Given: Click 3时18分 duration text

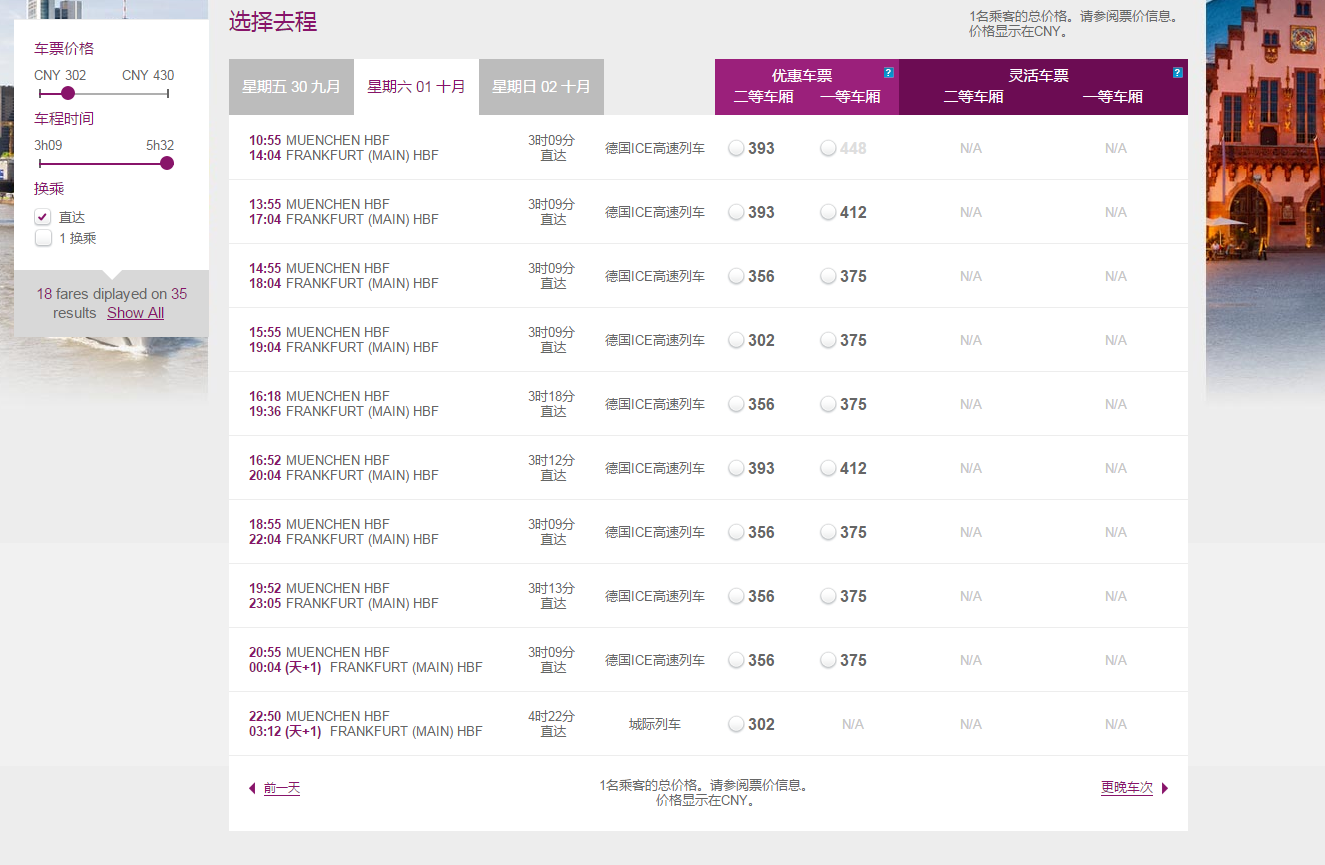Looking at the screenshot, I should click(x=552, y=396).
